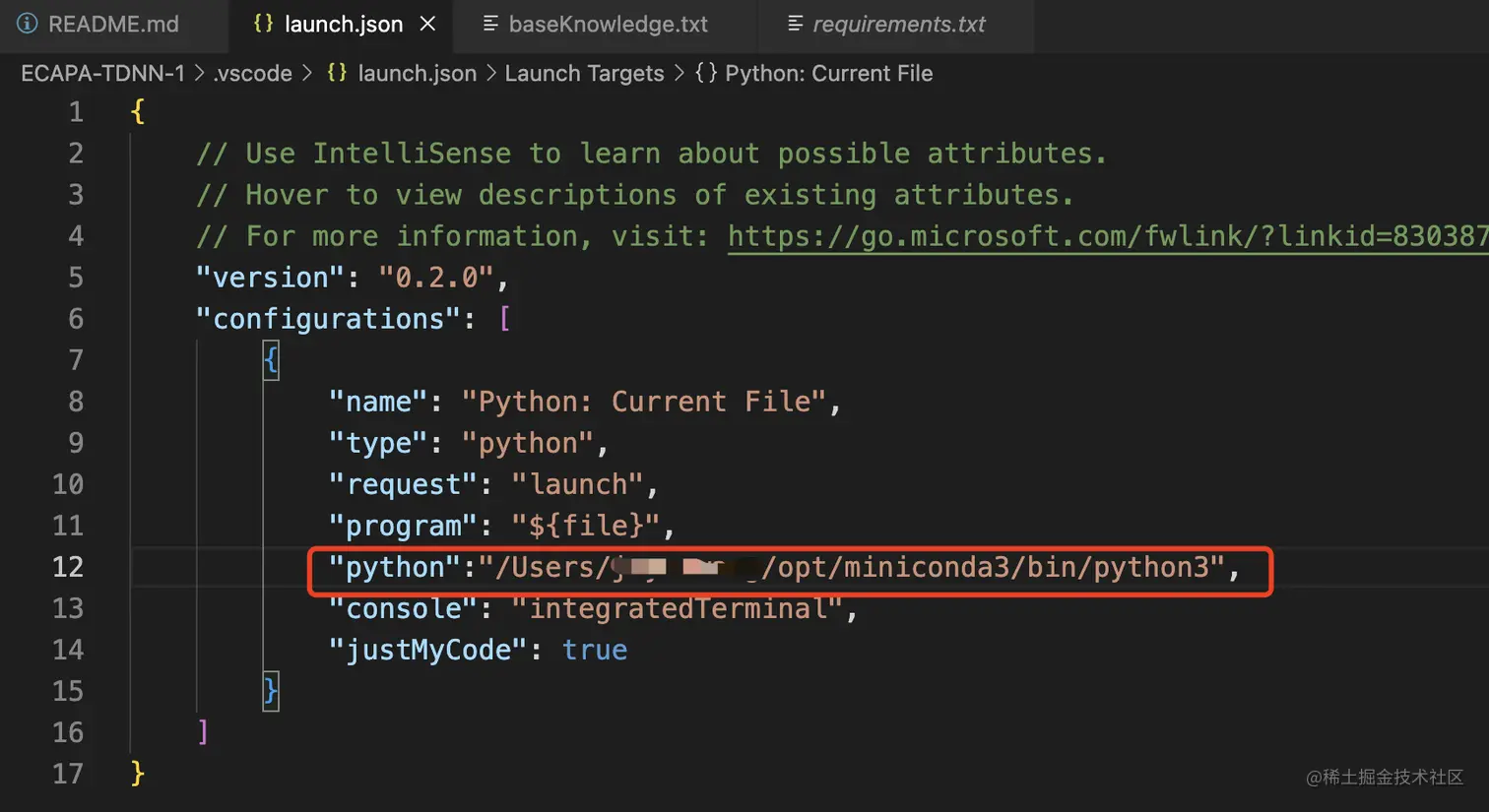
Task: Click braces icon before Python: Current File
Action: click(705, 73)
